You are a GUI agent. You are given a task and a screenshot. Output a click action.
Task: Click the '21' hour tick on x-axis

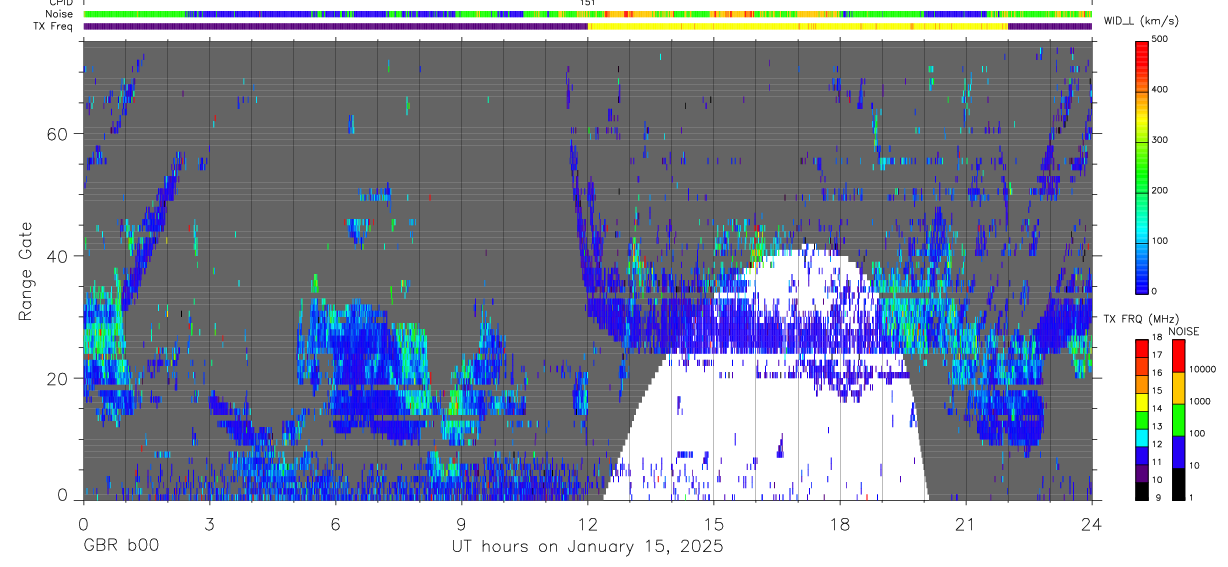pos(966,523)
